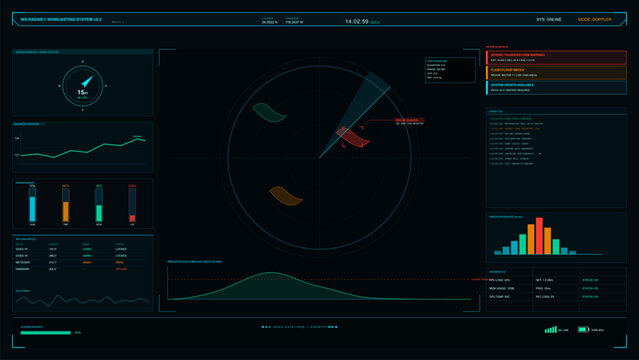Click the MODE: DOPPLER indicator

pyautogui.click(x=595, y=19)
